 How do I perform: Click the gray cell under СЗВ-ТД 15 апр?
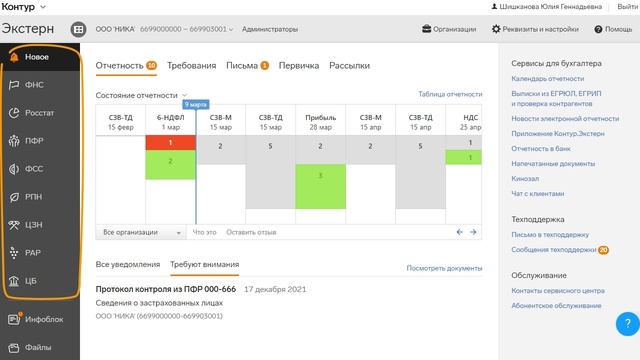(420, 172)
